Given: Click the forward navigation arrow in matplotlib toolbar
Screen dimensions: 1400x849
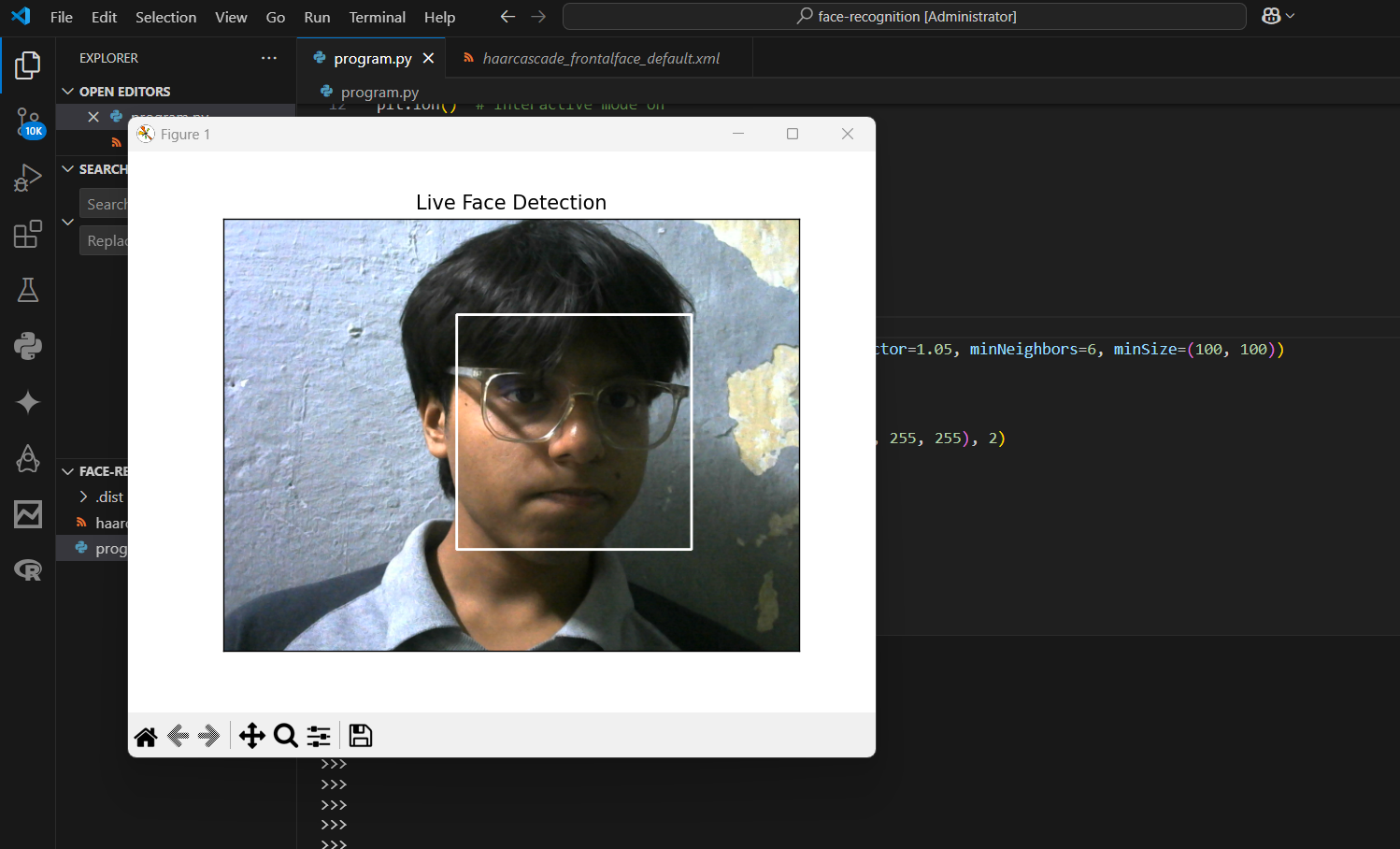Looking at the screenshot, I should coord(207,736).
